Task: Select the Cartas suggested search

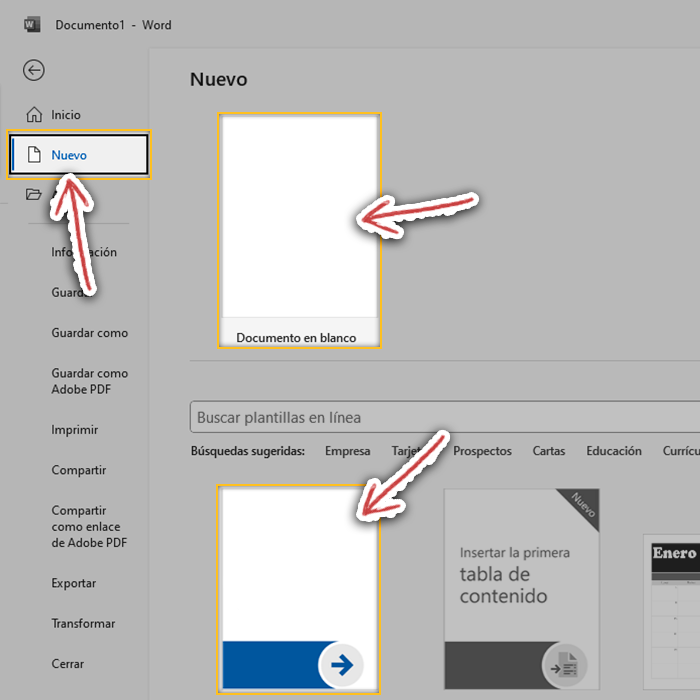Action: click(549, 451)
